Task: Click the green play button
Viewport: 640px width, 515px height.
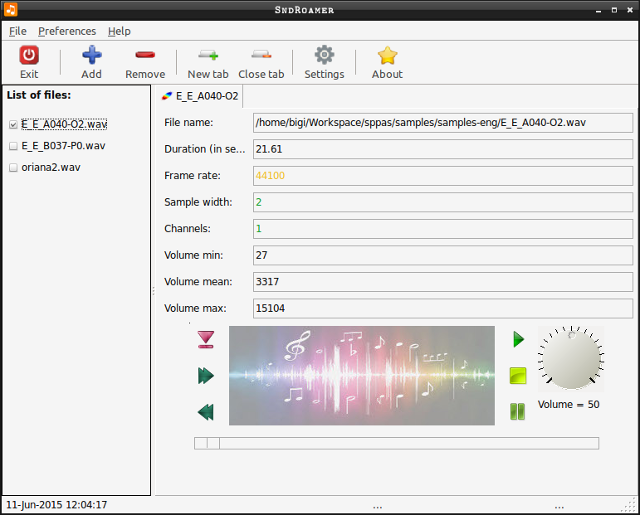Action: coord(518,340)
